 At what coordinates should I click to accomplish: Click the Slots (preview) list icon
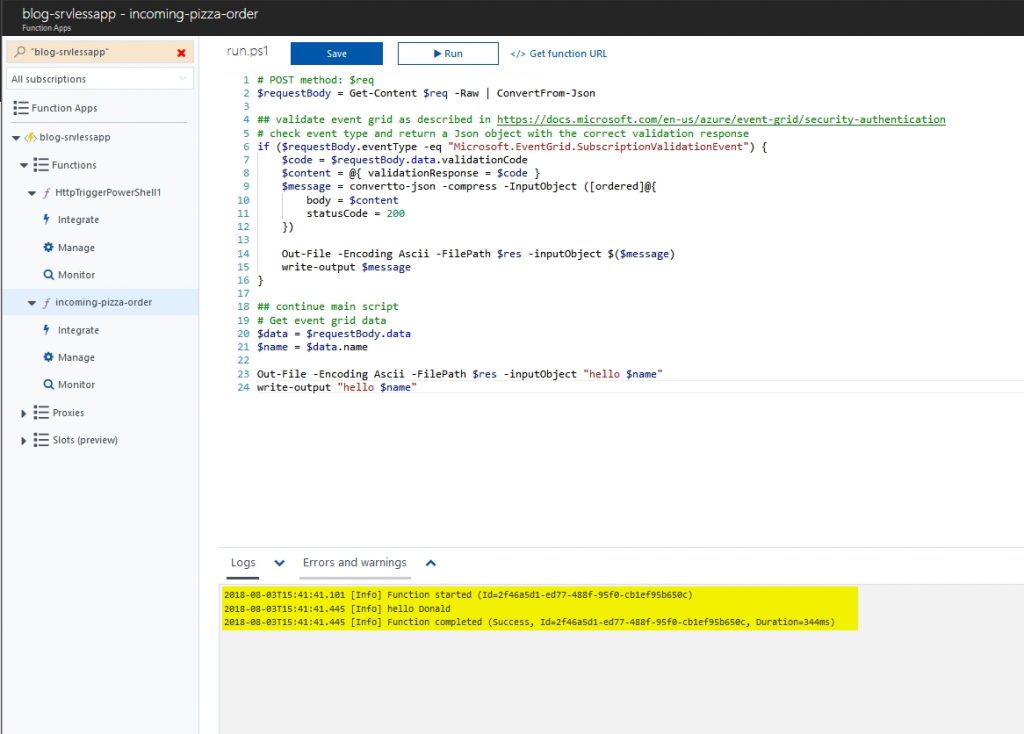(41, 439)
